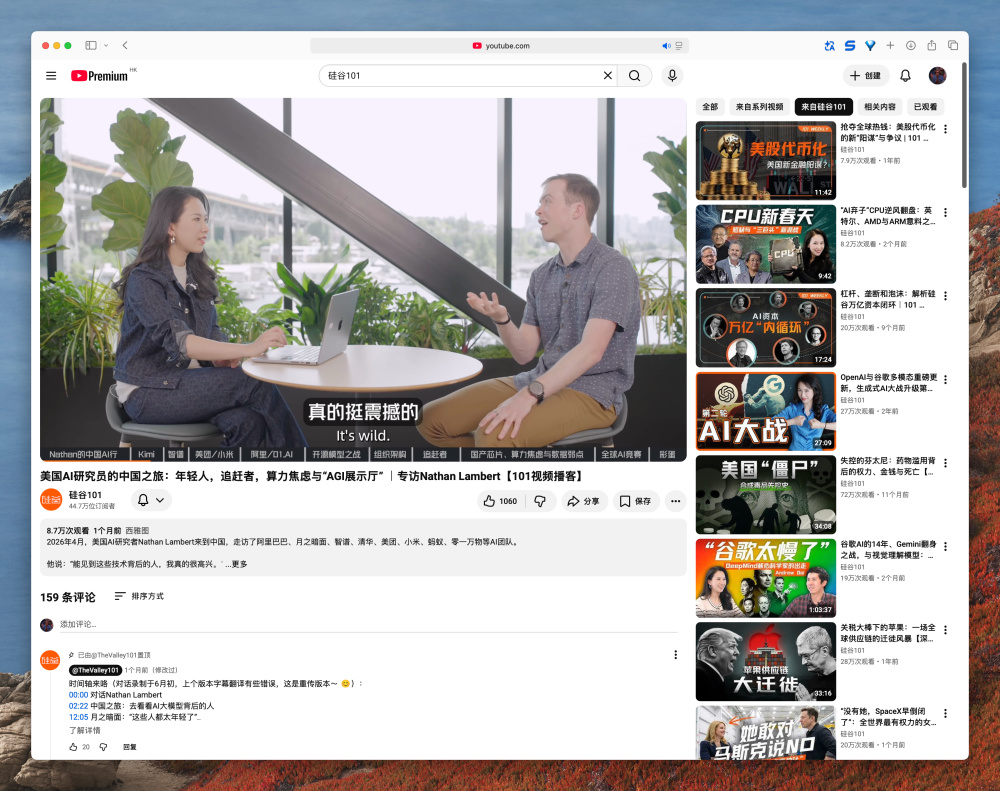Jump to timestamp 02:22 in comment
1000x791 pixels.
(78, 706)
